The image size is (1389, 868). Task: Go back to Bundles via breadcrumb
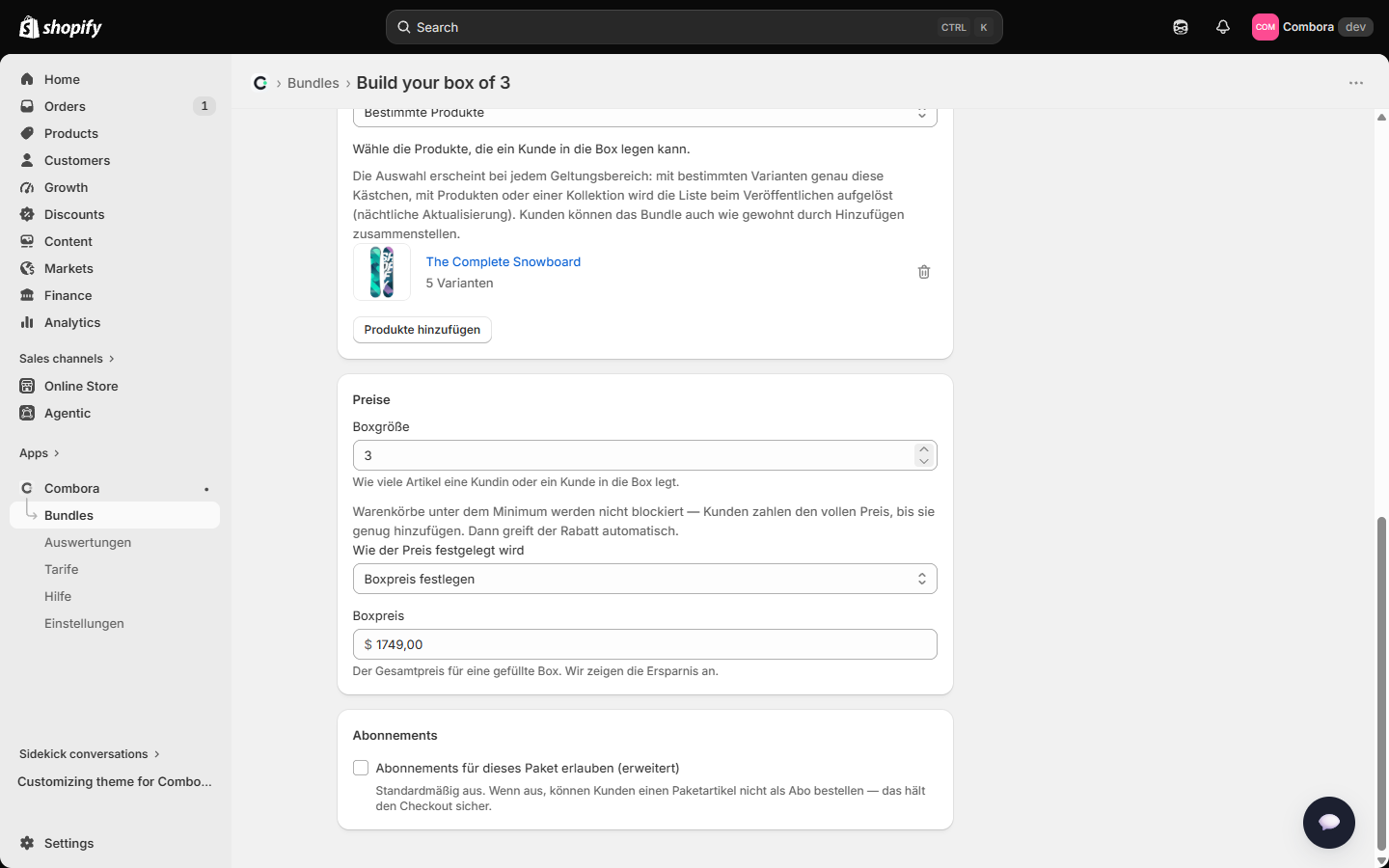coord(313,83)
